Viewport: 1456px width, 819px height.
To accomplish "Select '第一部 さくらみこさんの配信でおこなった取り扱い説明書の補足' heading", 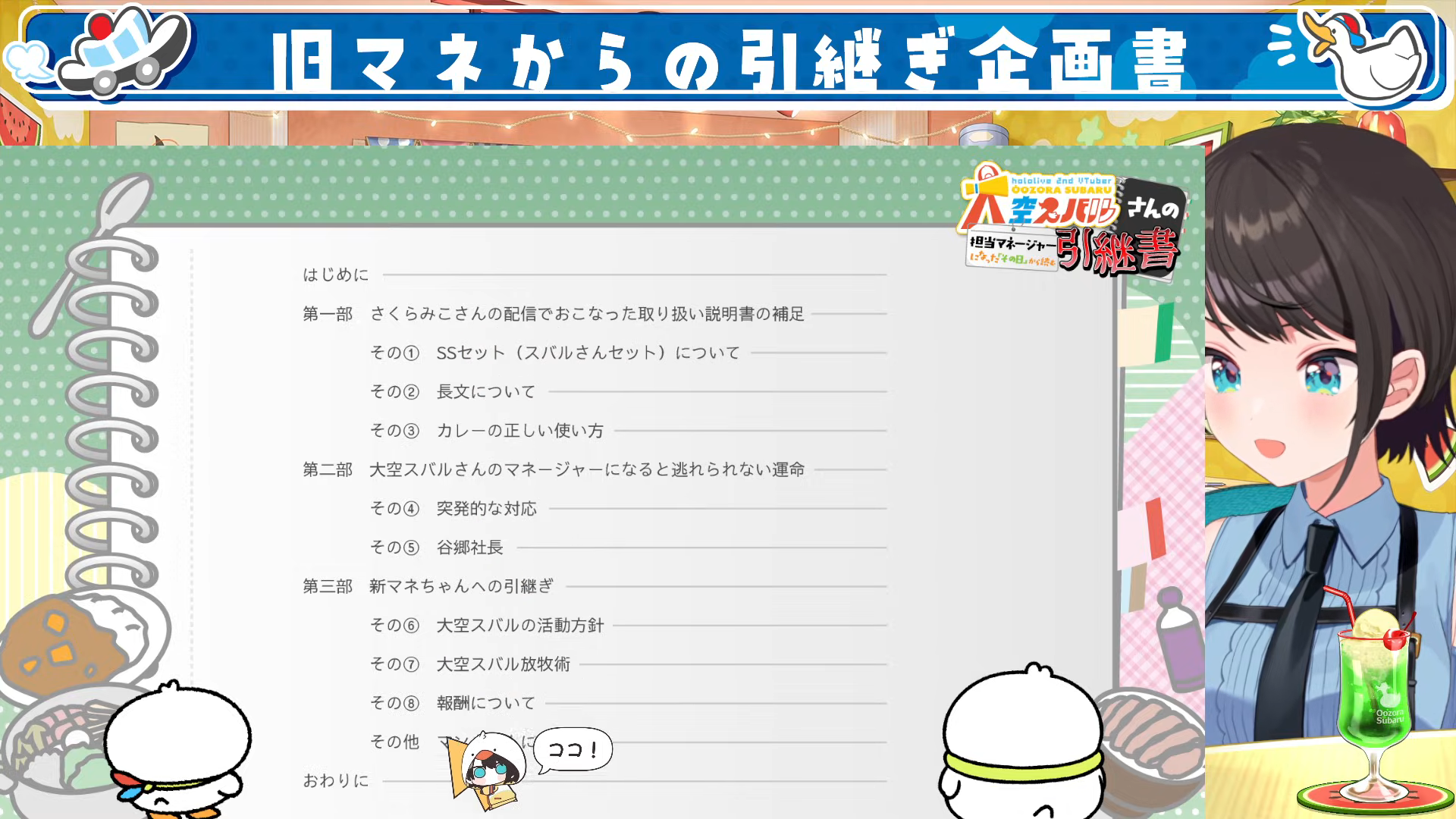I will [x=554, y=314].
